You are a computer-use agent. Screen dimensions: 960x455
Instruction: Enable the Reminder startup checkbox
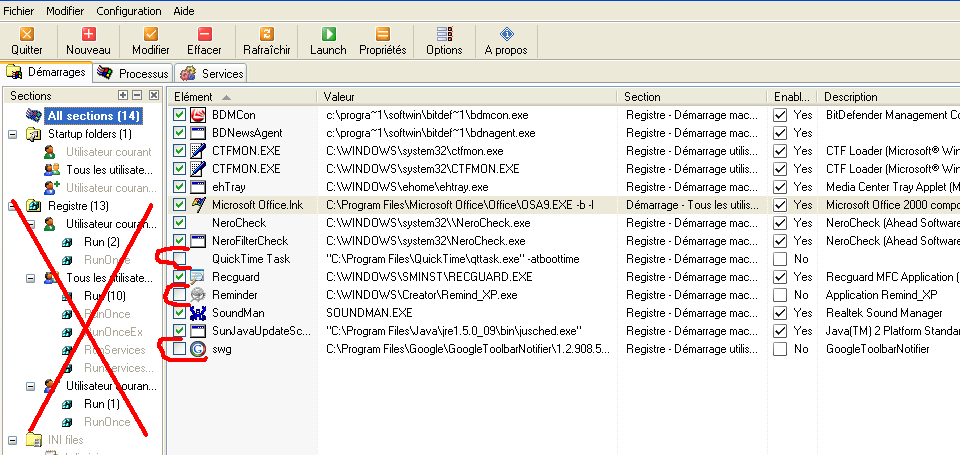click(179, 295)
